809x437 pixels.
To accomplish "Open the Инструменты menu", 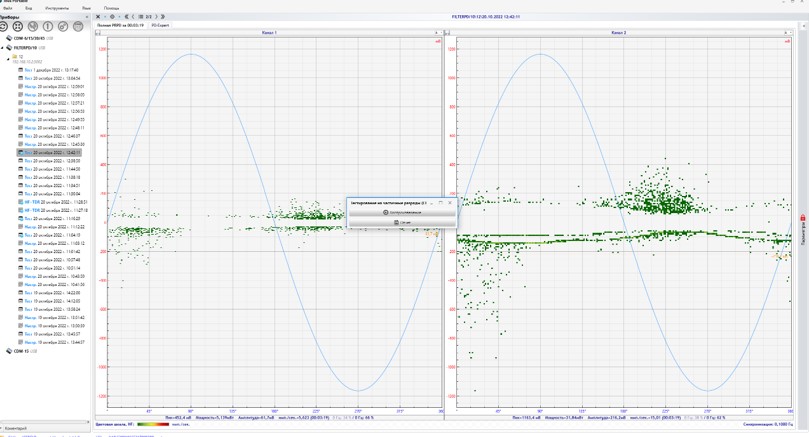I will coord(57,8).
